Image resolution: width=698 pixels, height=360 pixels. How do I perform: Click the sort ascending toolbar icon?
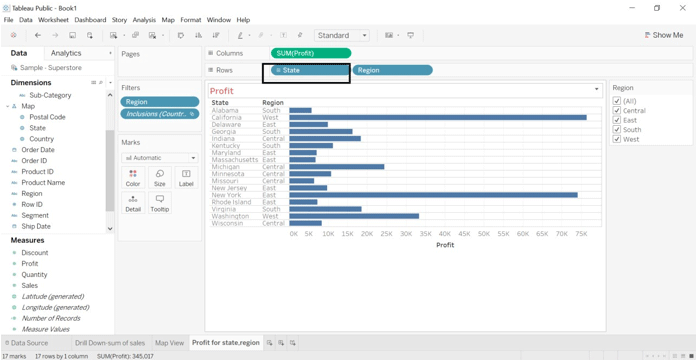[199, 36]
